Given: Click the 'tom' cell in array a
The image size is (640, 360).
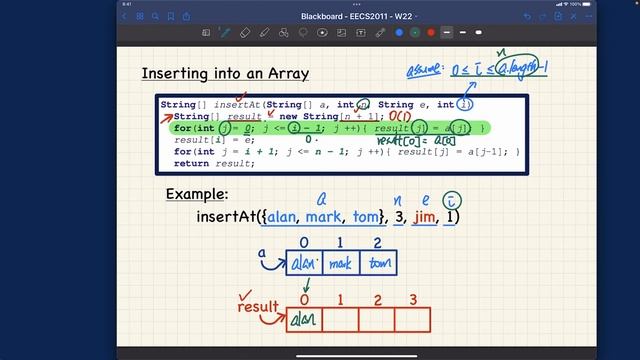Looking at the screenshot, I should click(378, 263).
